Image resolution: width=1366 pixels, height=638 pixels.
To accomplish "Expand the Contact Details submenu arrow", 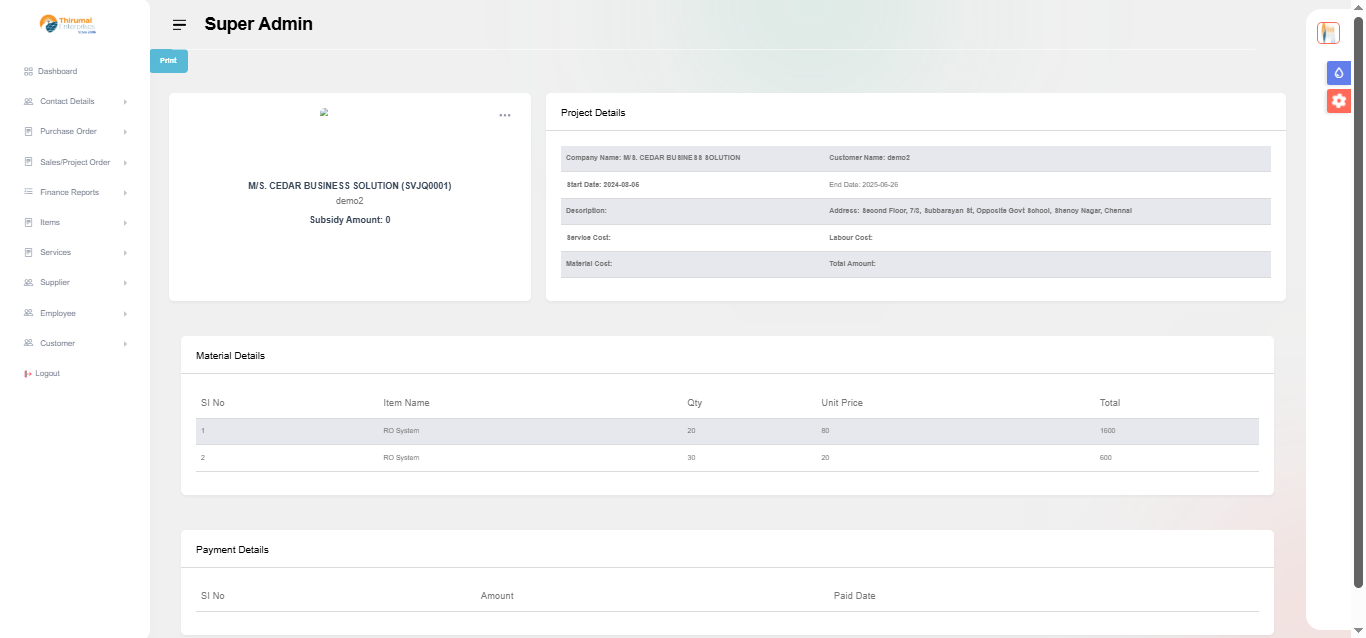I will (x=125, y=102).
